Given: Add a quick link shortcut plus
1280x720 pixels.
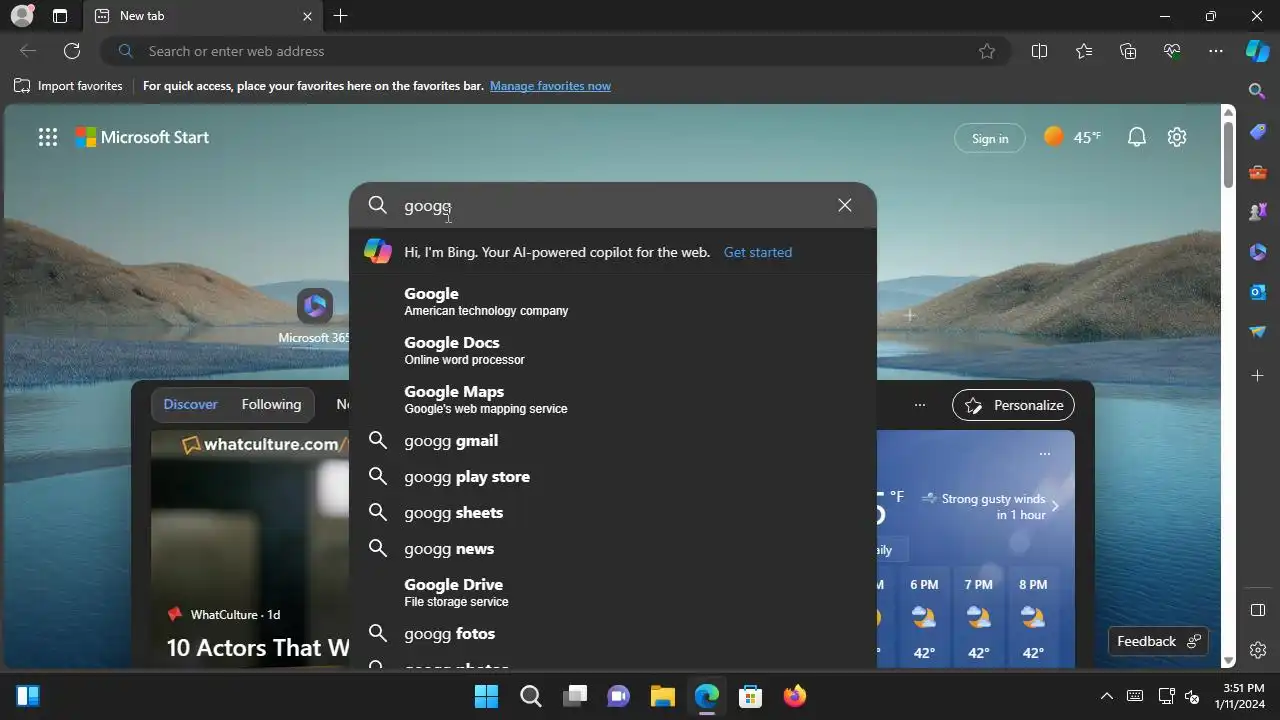Looking at the screenshot, I should [910, 315].
